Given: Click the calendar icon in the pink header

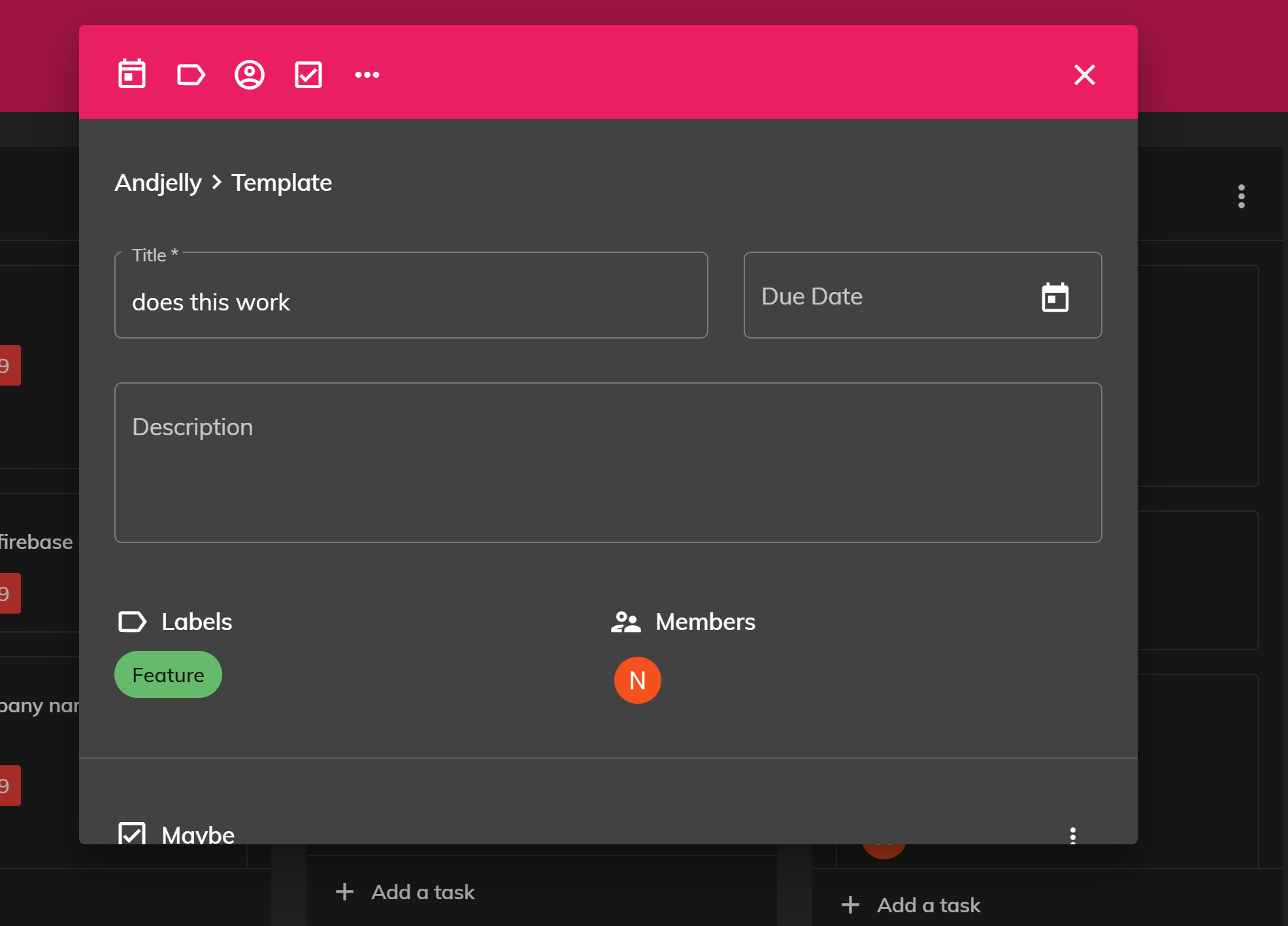Looking at the screenshot, I should pos(131,74).
